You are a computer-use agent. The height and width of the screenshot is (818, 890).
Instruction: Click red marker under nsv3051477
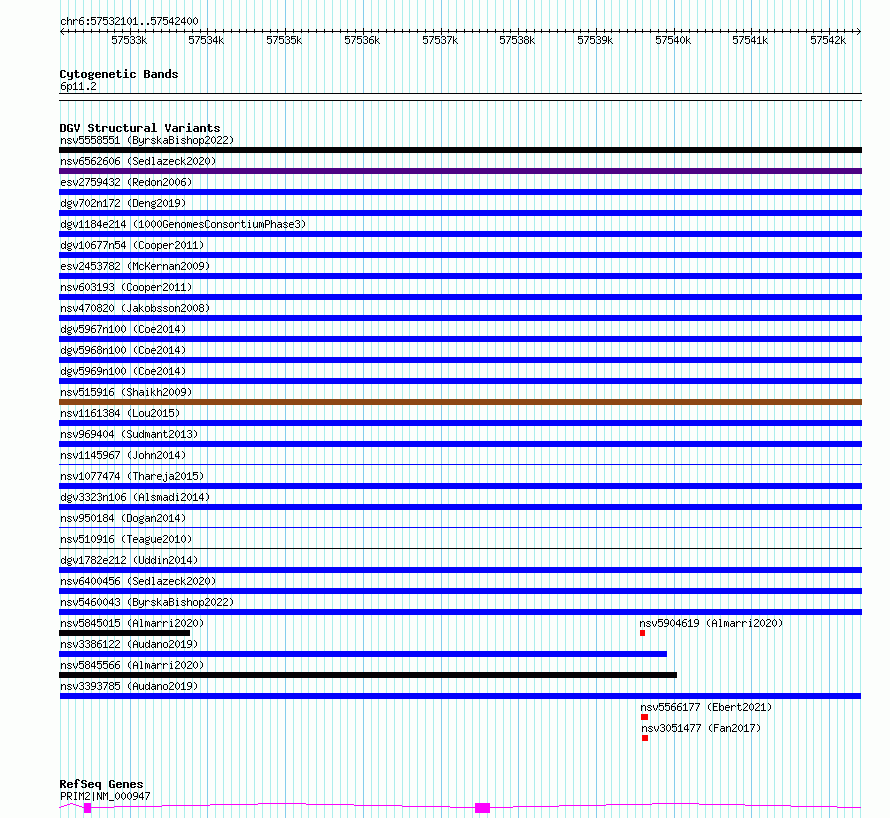645,738
